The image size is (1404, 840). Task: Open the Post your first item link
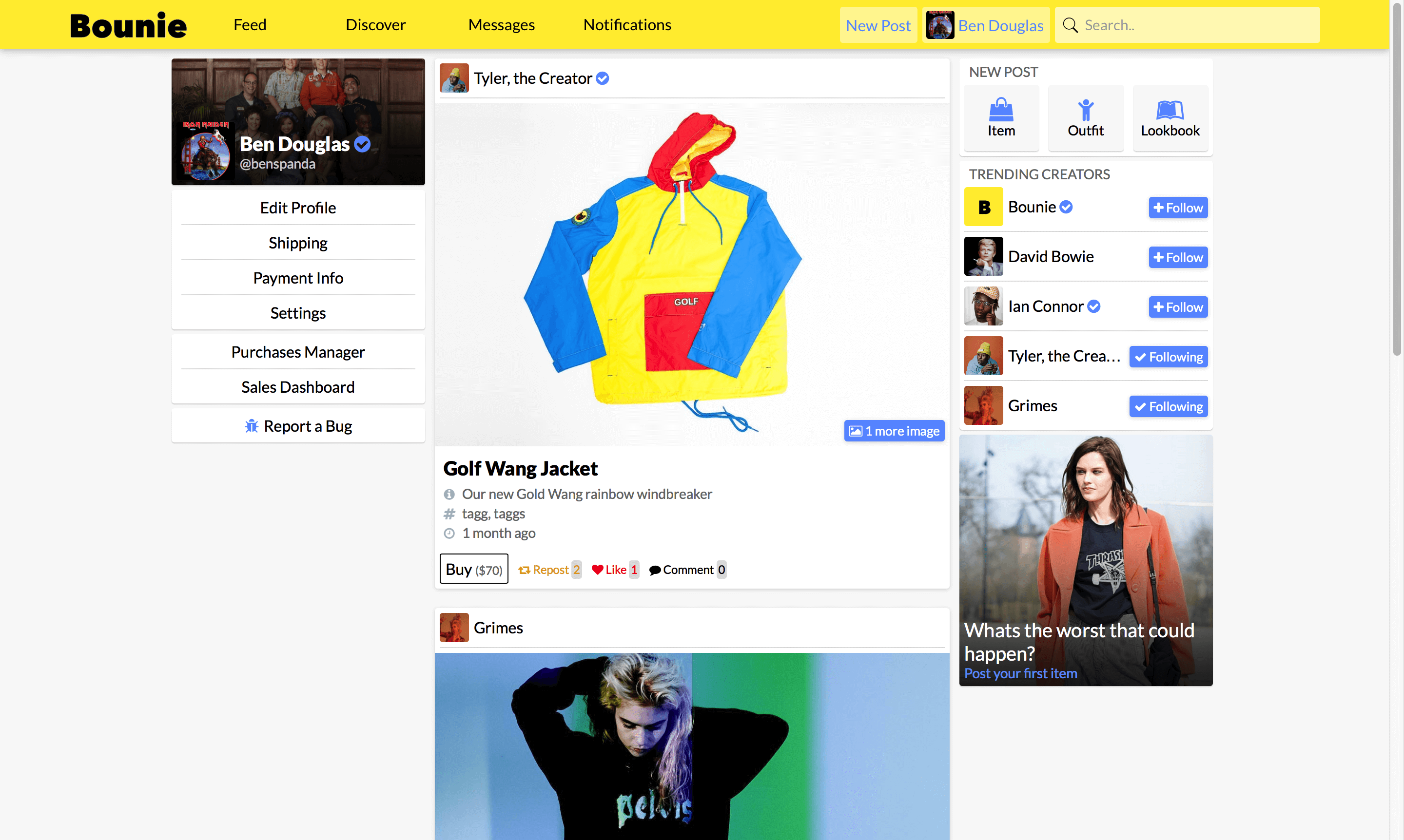click(x=1020, y=673)
